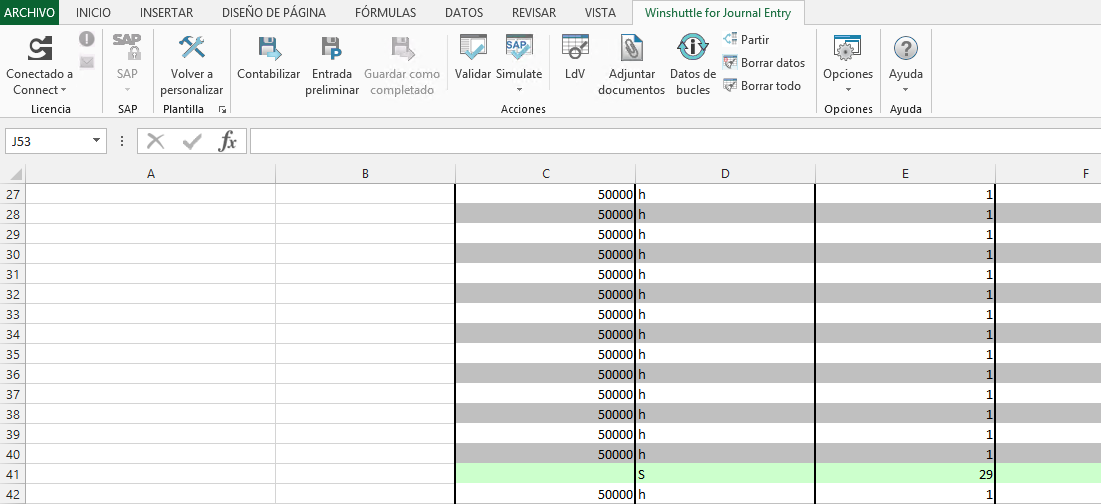The width and height of the screenshot is (1101, 504).
Task: Click the Adjuntar documentos paperclip icon
Action: [631, 48]
